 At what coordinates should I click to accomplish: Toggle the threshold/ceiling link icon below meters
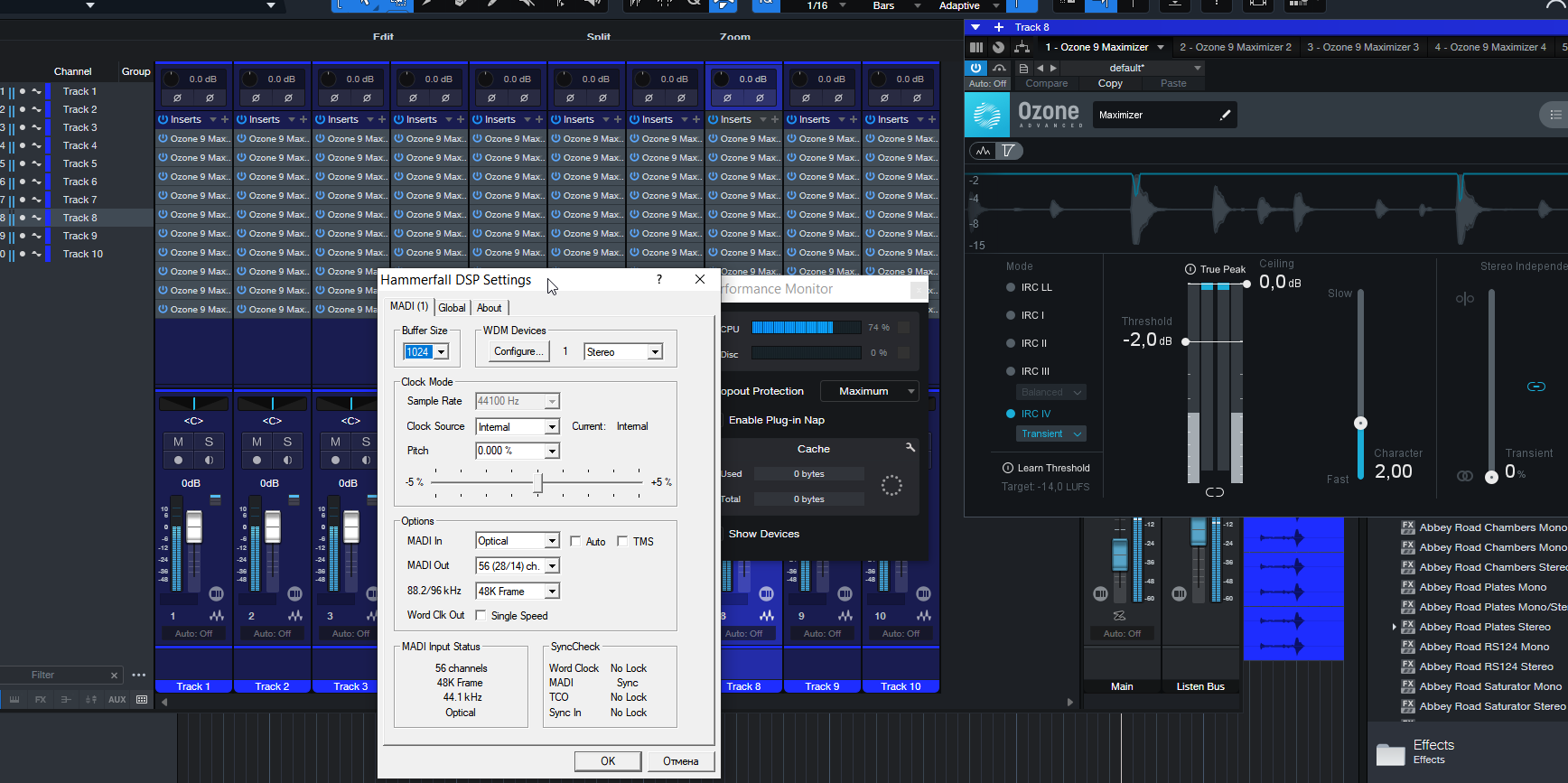coord(1215,492)
